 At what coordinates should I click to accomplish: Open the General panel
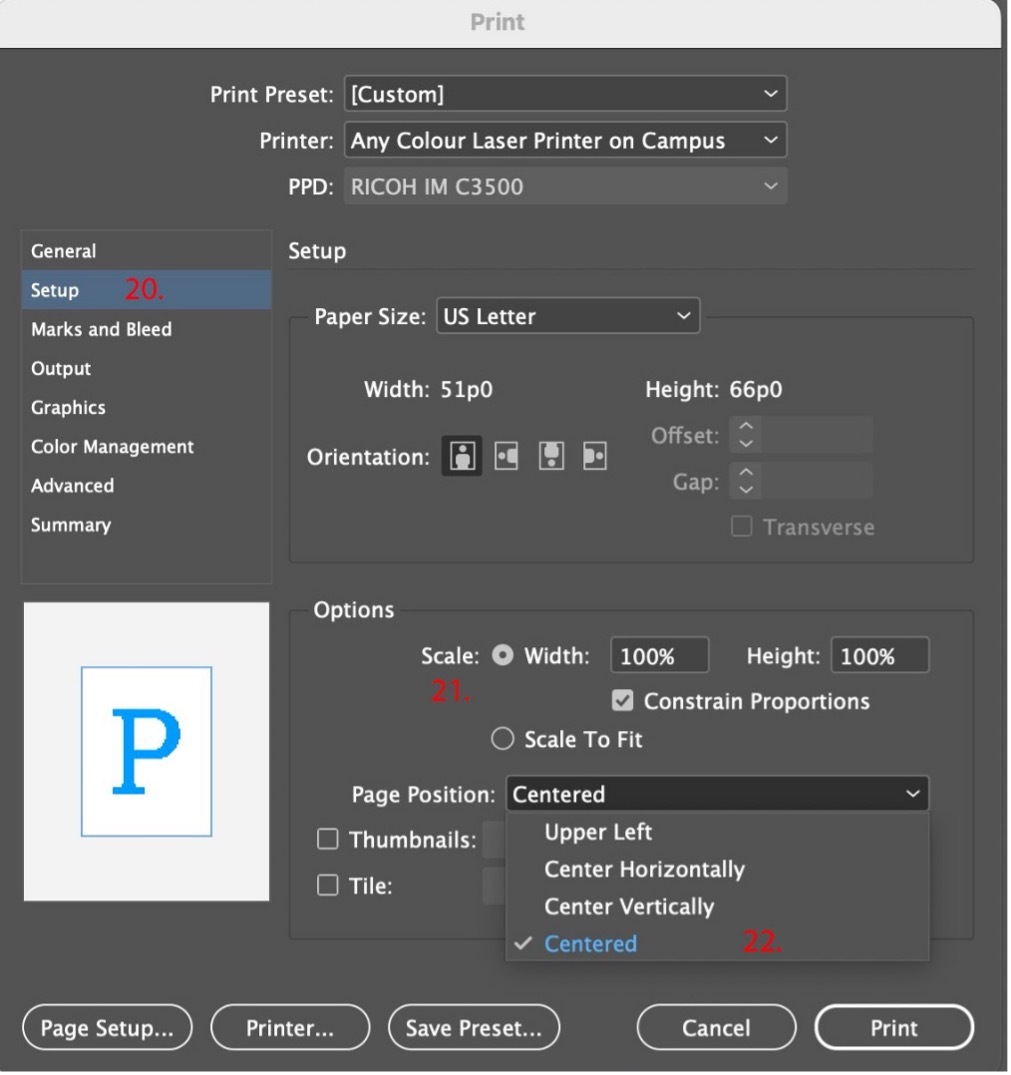[147, 251]
